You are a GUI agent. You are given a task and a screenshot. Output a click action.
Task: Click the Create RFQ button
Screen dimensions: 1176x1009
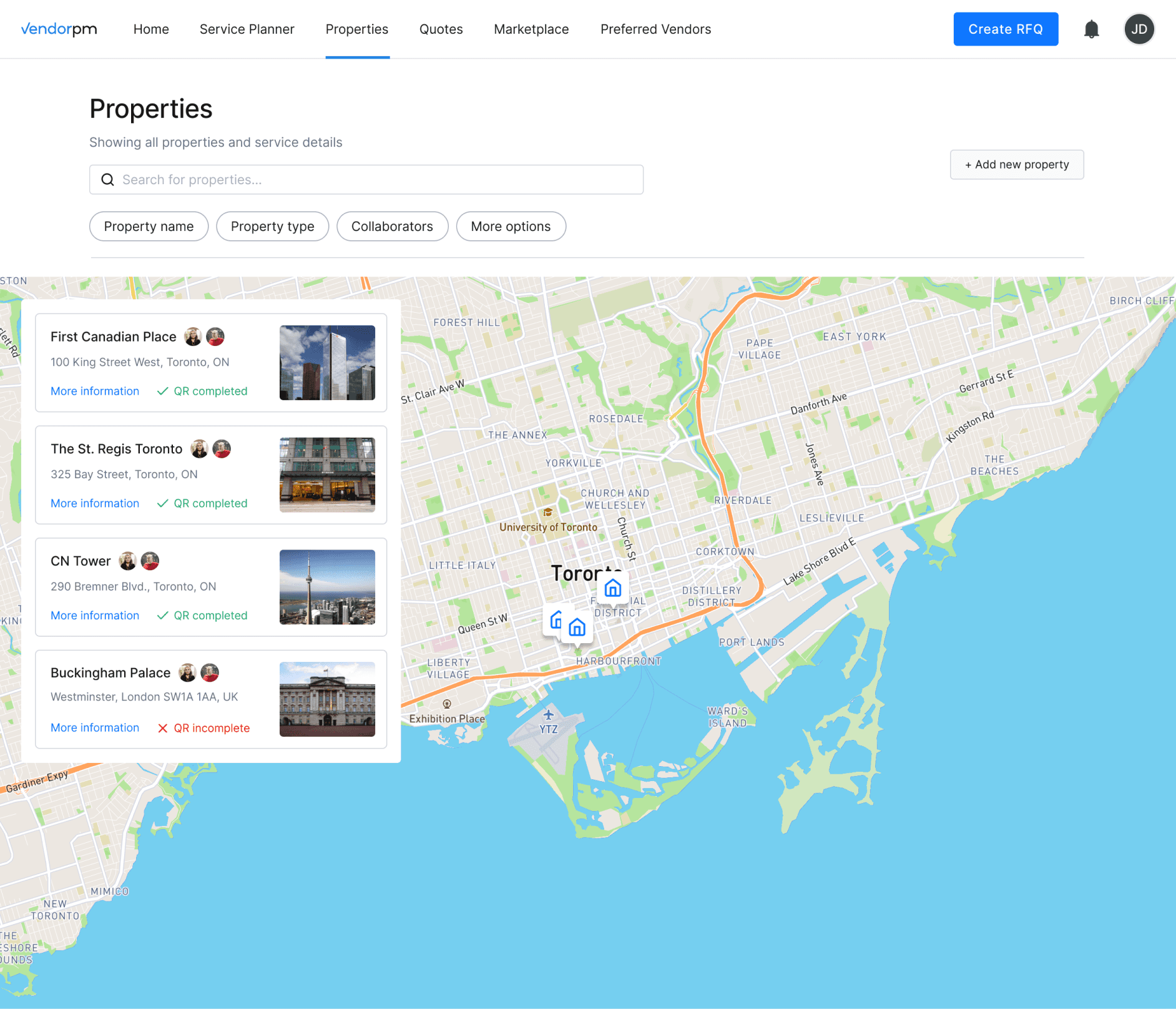(1006, 29)
